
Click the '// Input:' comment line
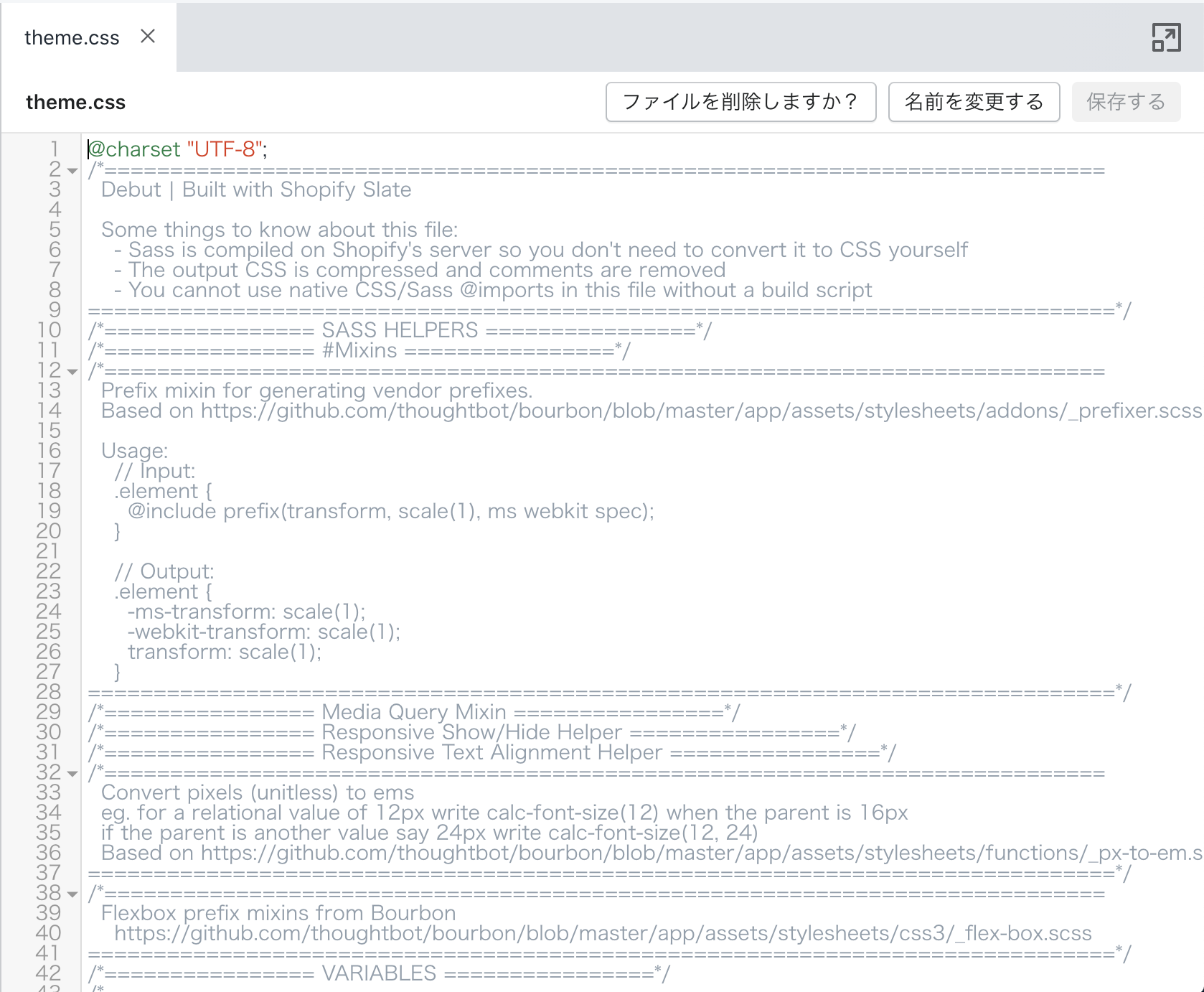pyautogui.click(x=155, y=471)
